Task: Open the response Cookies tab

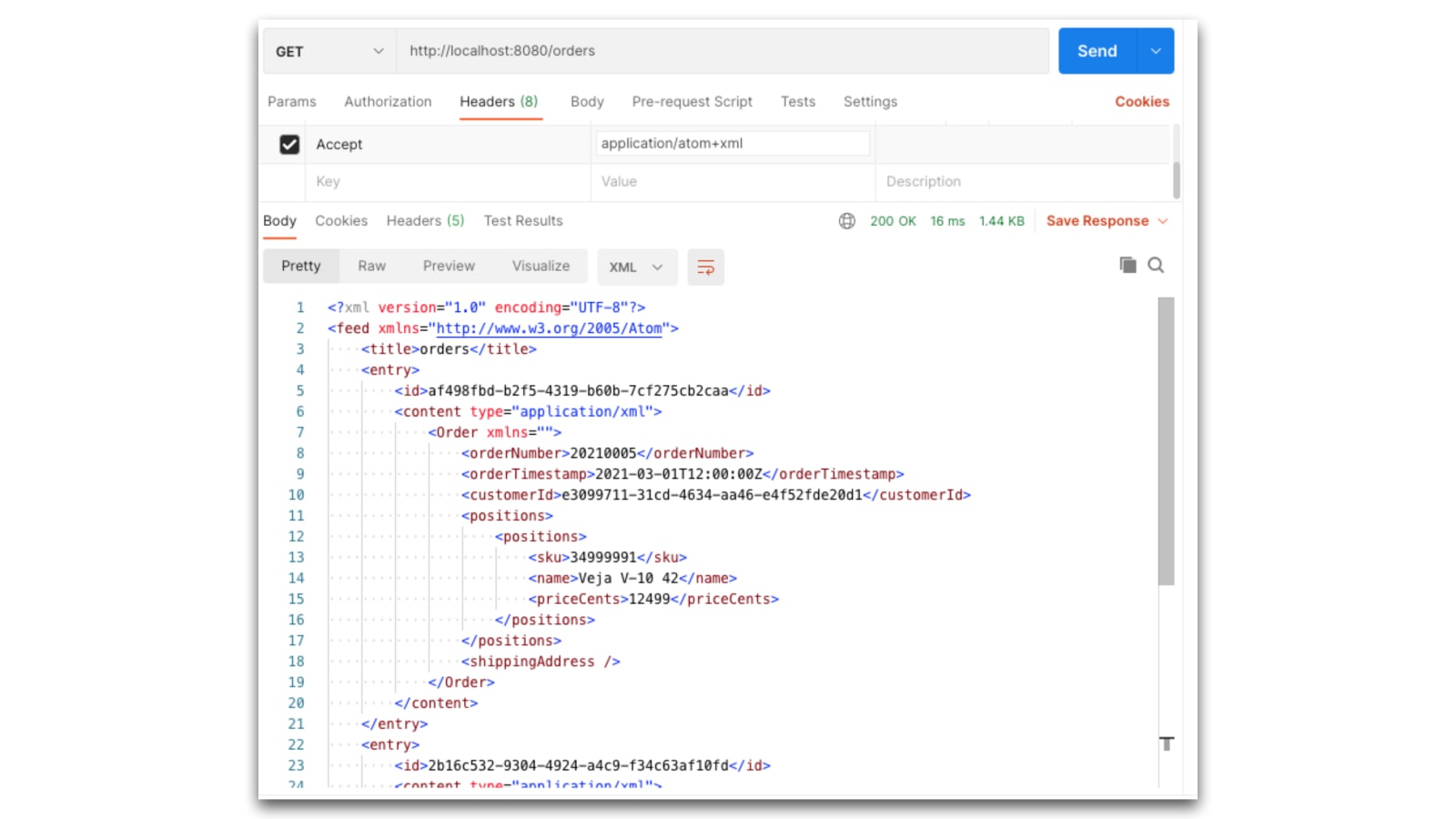Action: [x=341, y=221]
